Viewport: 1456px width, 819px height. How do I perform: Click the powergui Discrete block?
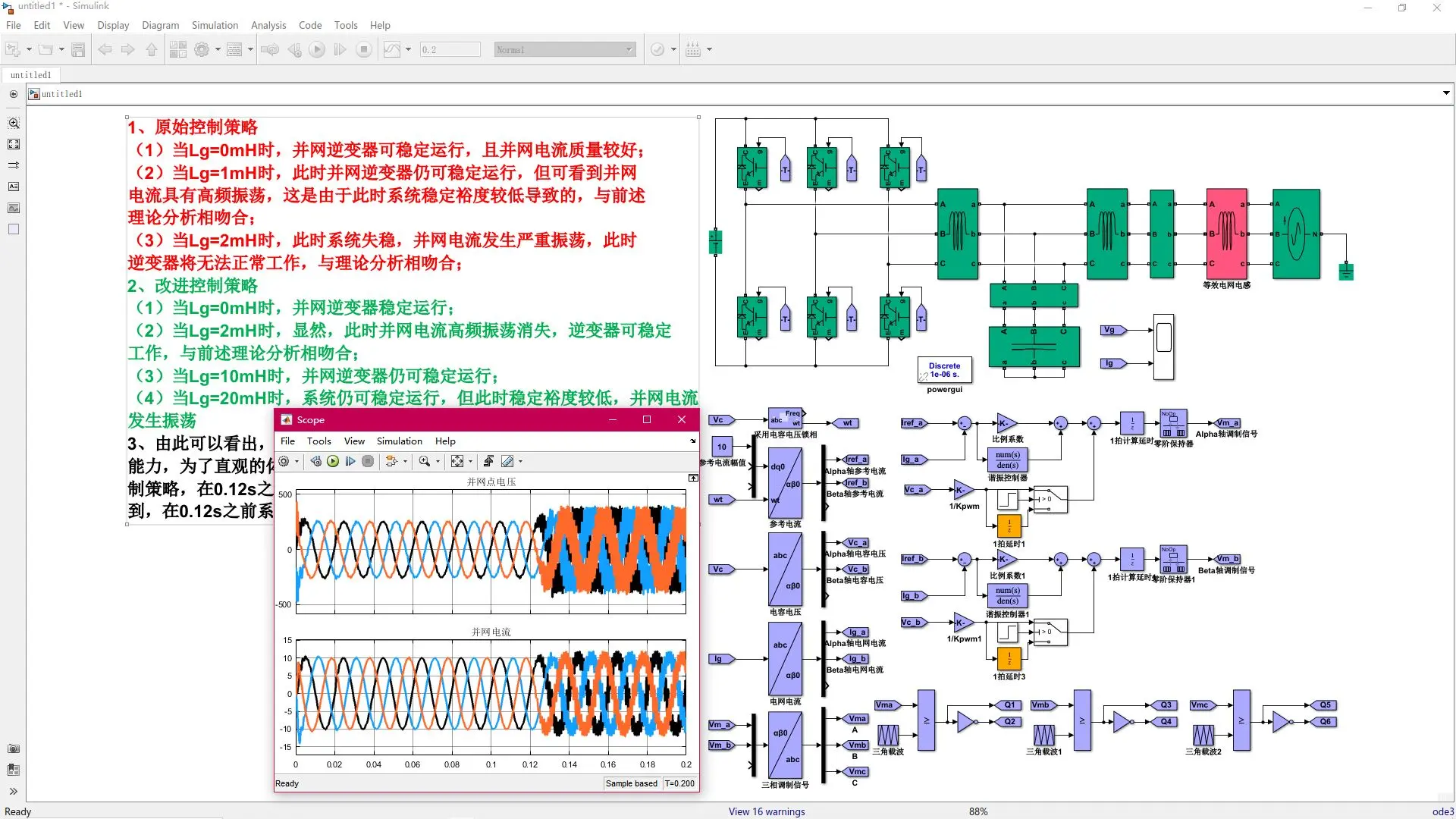coord(944,370)
